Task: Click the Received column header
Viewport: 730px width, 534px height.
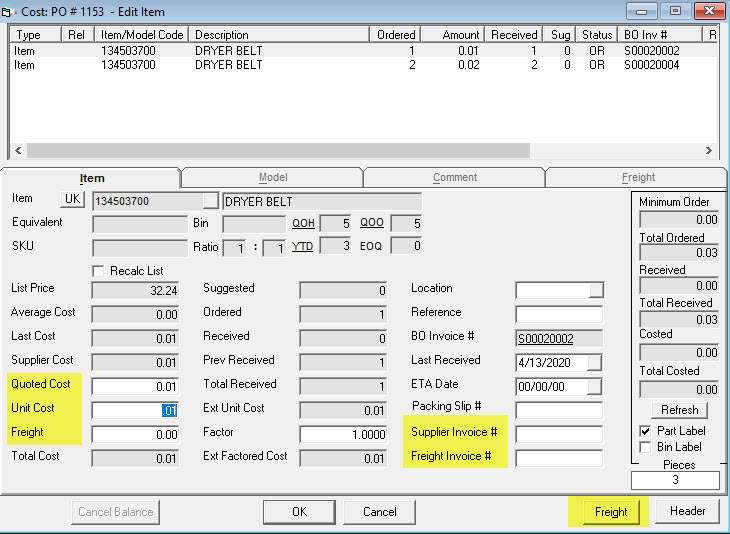Action: pyautogui.click(x=514, y=35)
